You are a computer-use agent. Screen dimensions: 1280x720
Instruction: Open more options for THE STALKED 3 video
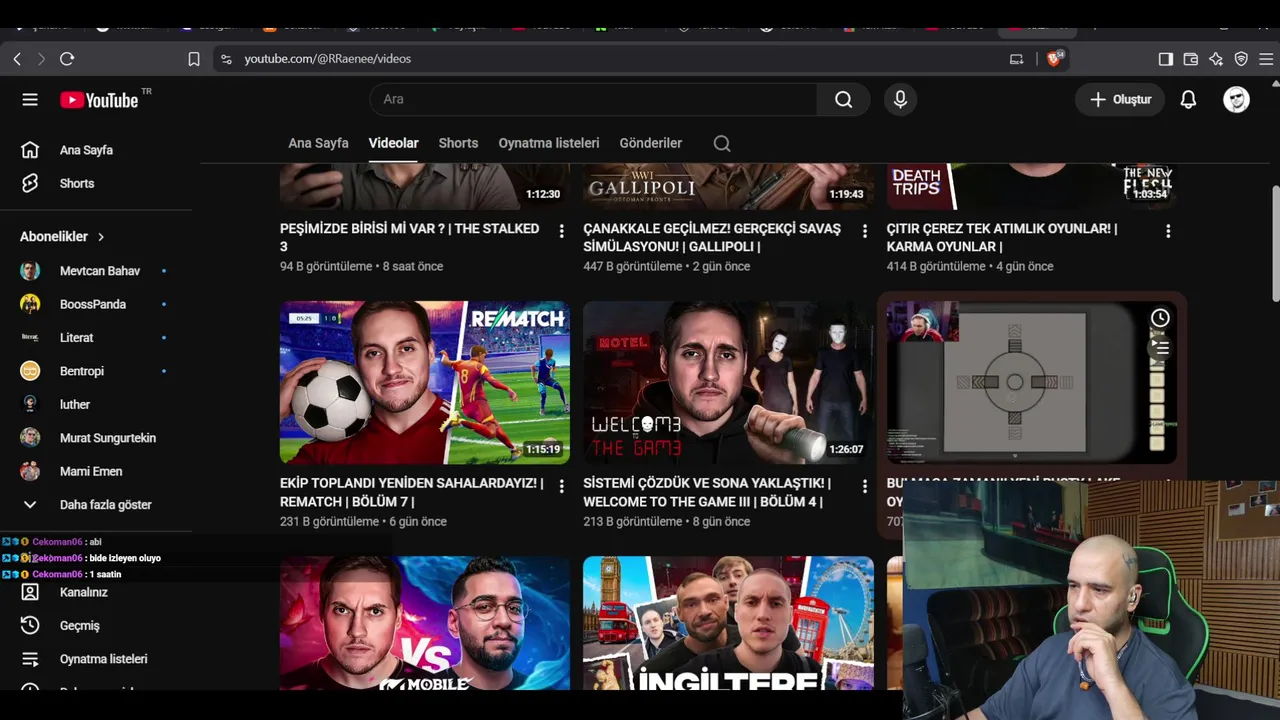[561, 231]
